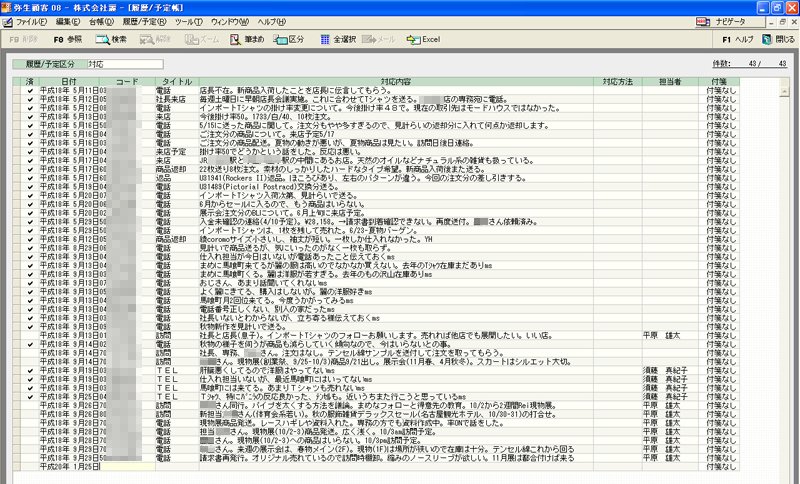Image resolution: width=800 pixels, height=484 pixels.
Task: Select the 社長と店長(息子) content cell
Action: [x=396, y=336]
